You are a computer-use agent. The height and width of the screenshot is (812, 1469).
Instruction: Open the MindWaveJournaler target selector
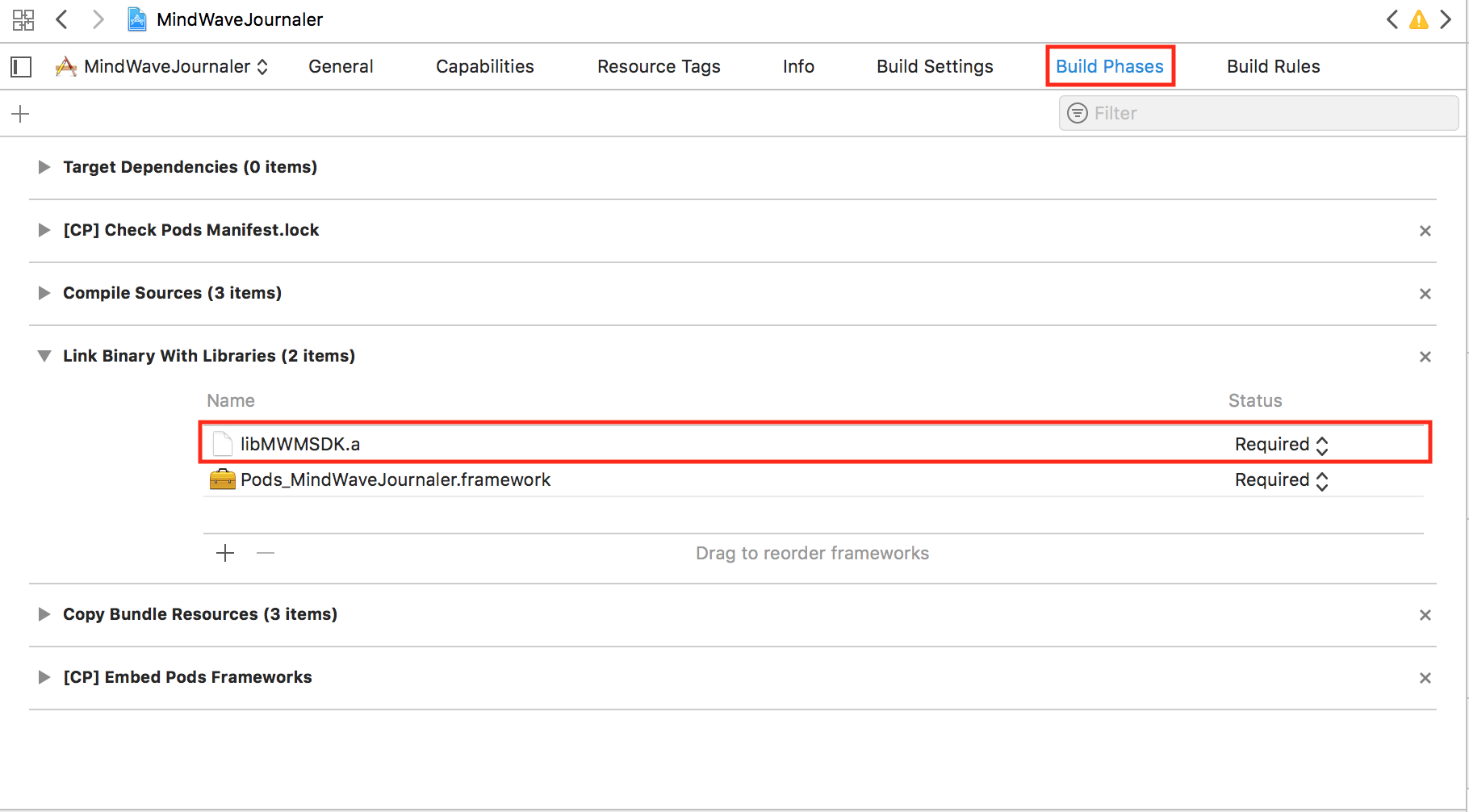[x=162, y=67]
